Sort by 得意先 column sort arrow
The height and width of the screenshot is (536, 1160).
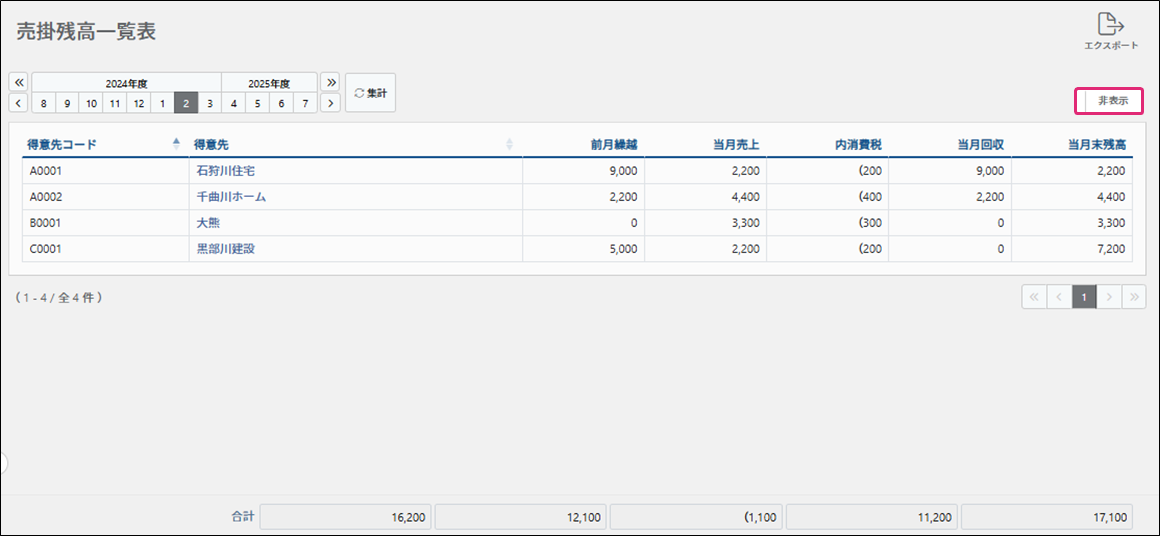tap(509, 144)
